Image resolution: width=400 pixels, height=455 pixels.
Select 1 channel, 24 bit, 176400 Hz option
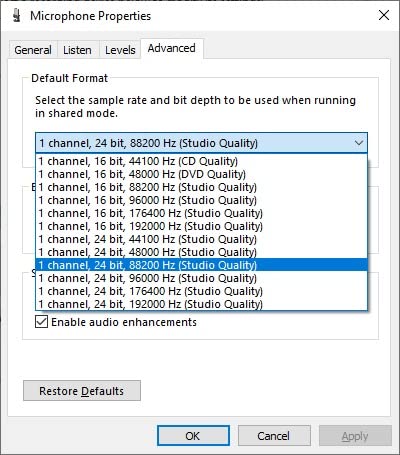click(x=201, y=291)
